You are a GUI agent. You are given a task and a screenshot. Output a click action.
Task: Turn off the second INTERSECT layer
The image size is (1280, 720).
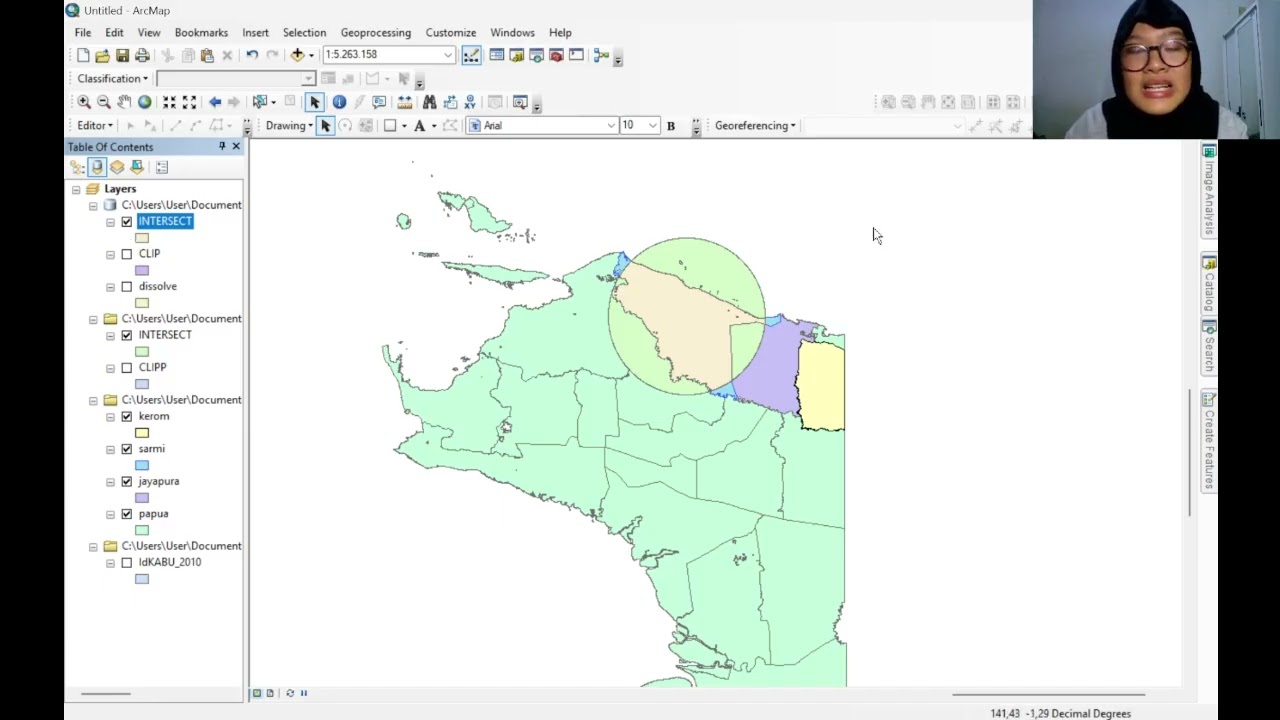tap(127, 335)
